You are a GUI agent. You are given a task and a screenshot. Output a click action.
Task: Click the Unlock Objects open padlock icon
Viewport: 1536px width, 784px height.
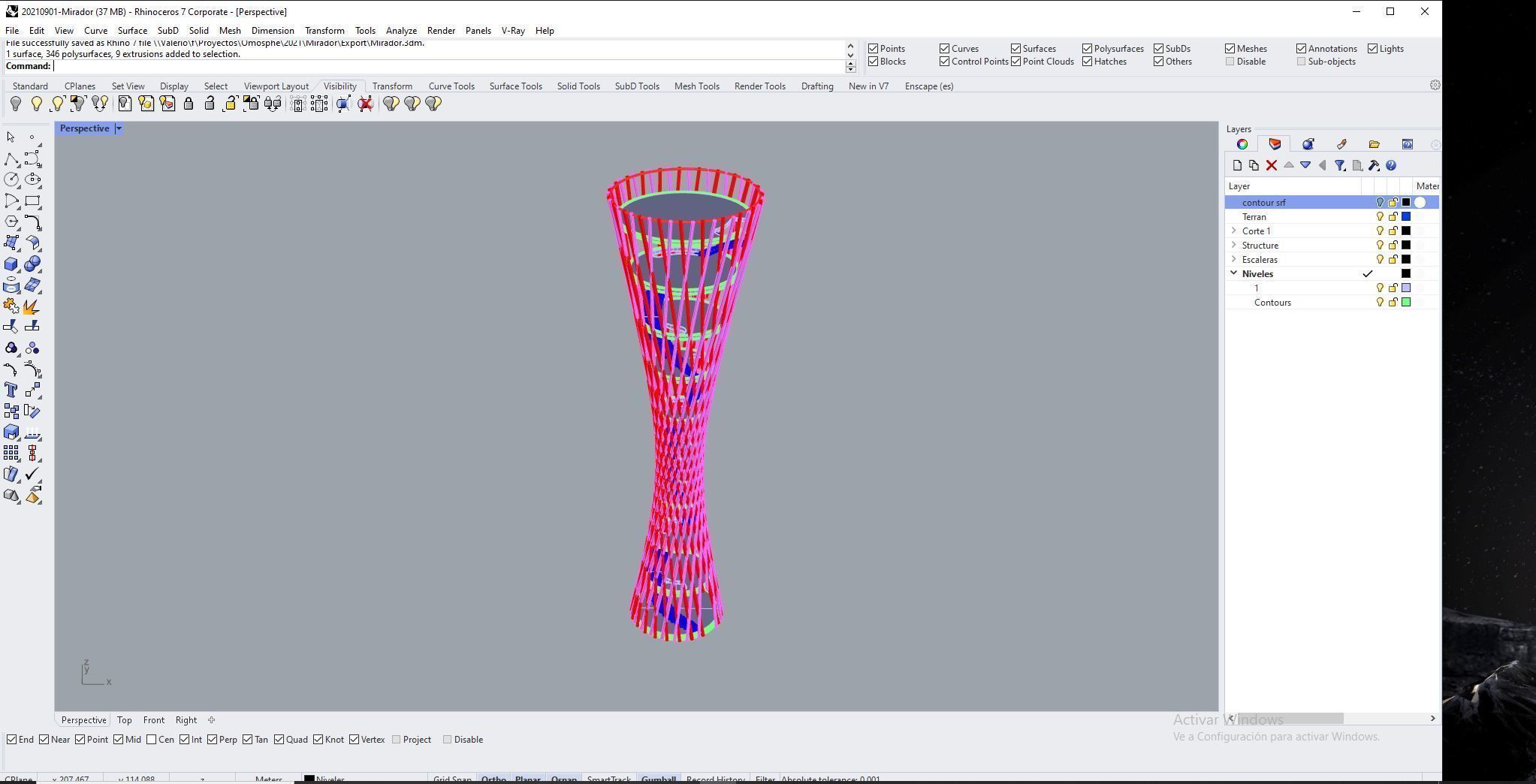click(210, 104)
